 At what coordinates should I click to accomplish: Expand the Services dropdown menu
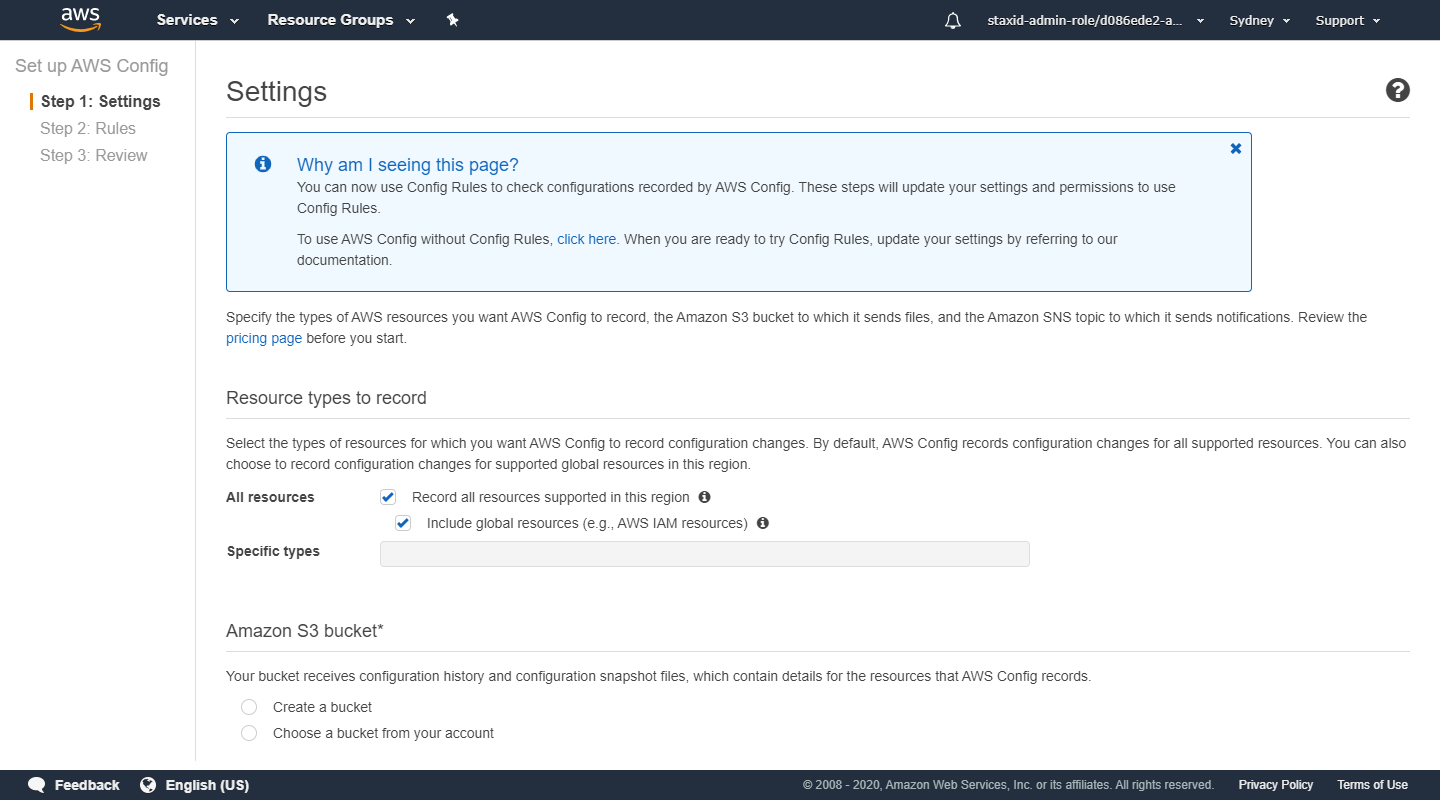pyautogui.click(x=198, y=20)
